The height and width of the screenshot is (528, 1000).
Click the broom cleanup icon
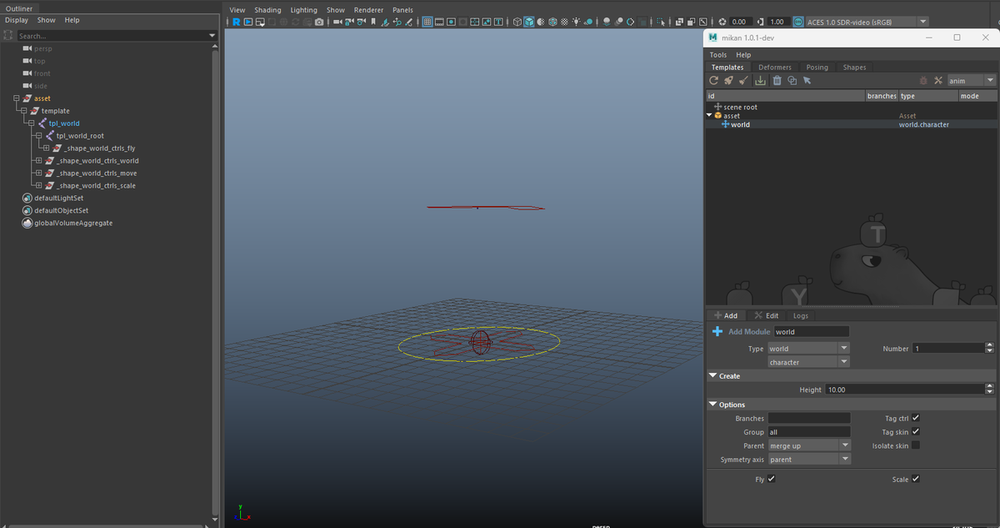744,80
